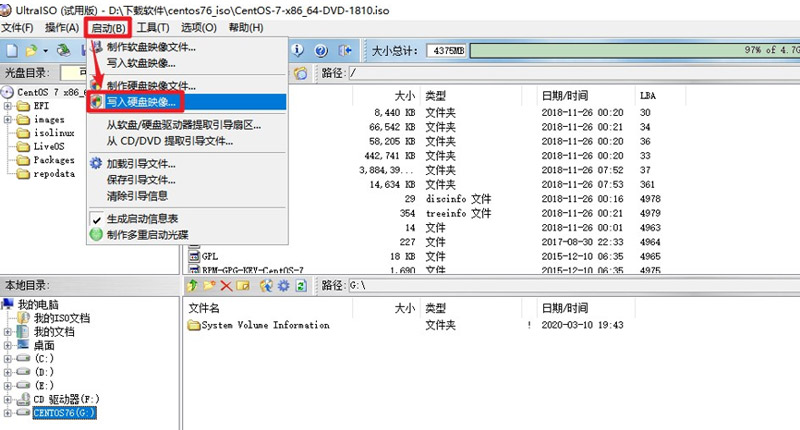The width and height of the screenshot is (800, 430).
Task: Click the new file toolbar icon
Action: (x=11, y=49)
